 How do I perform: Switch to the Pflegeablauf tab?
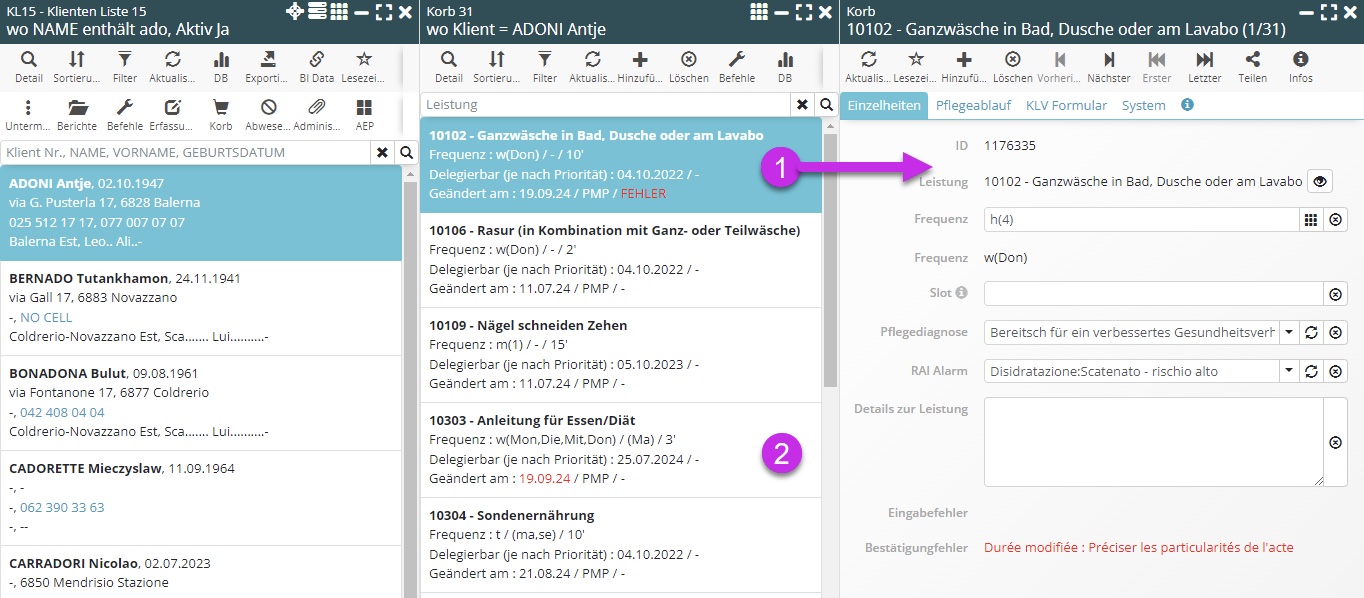click(x=973, y=105)
